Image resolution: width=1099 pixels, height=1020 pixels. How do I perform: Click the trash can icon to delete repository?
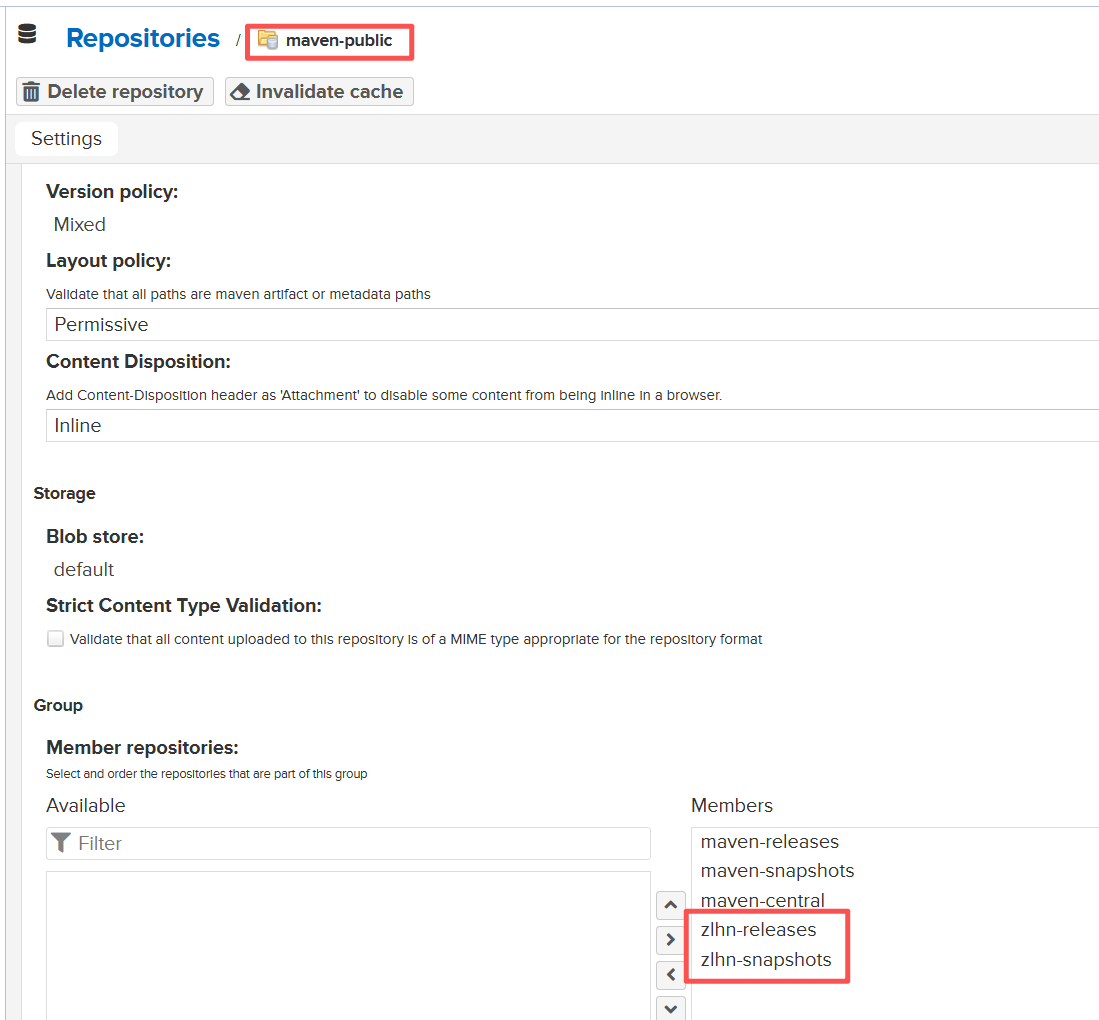[32, 92]
